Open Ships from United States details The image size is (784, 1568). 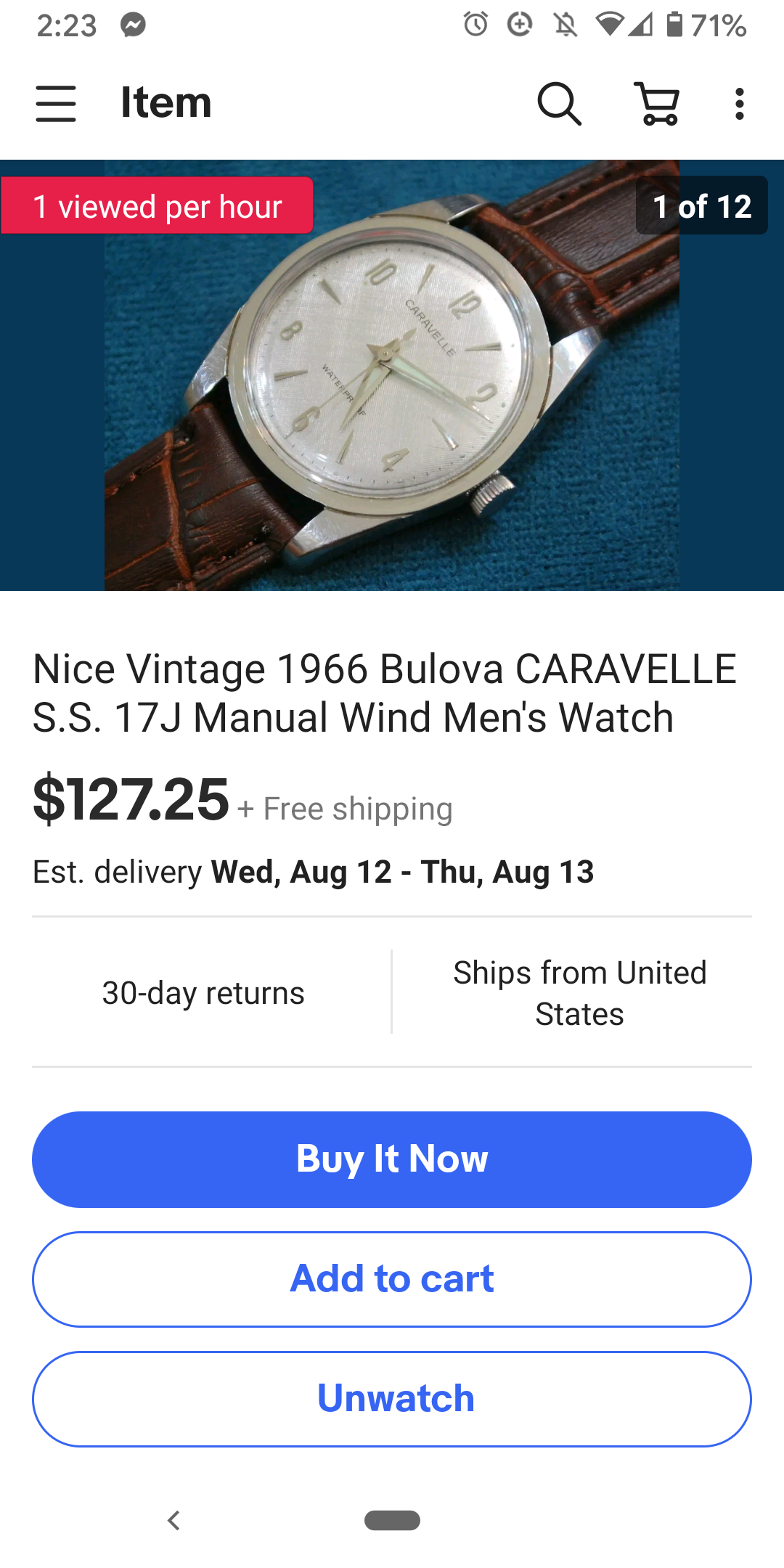(579, 992)
